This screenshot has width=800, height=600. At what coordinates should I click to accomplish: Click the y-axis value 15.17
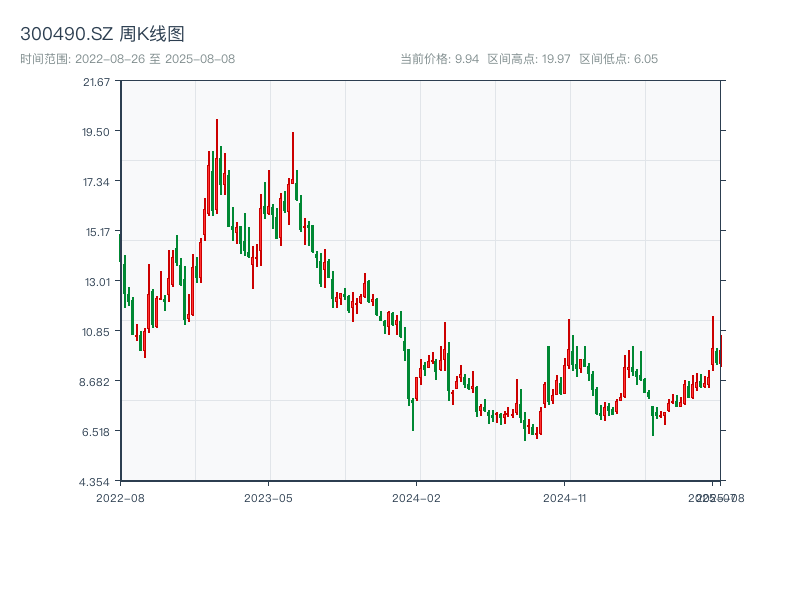click(97, 232)
